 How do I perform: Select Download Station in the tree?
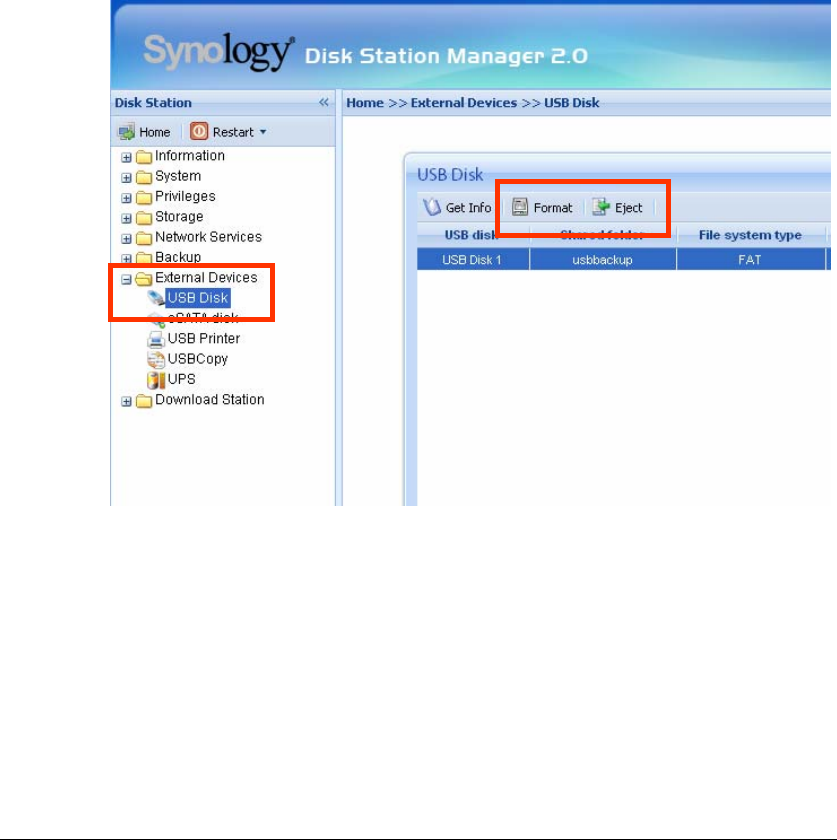[210, 400]
